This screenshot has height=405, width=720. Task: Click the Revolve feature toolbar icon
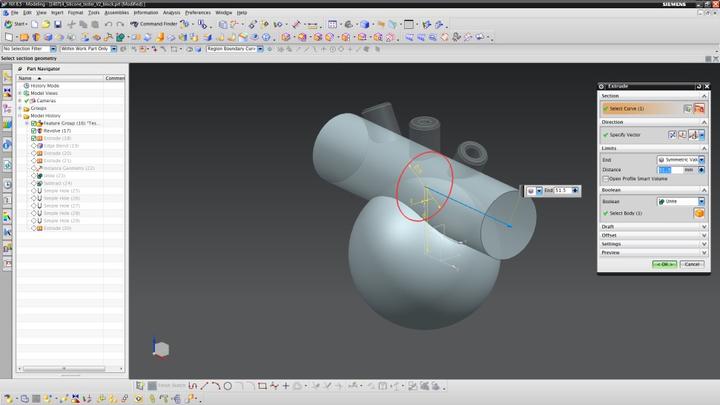click(x=36, y=37)
